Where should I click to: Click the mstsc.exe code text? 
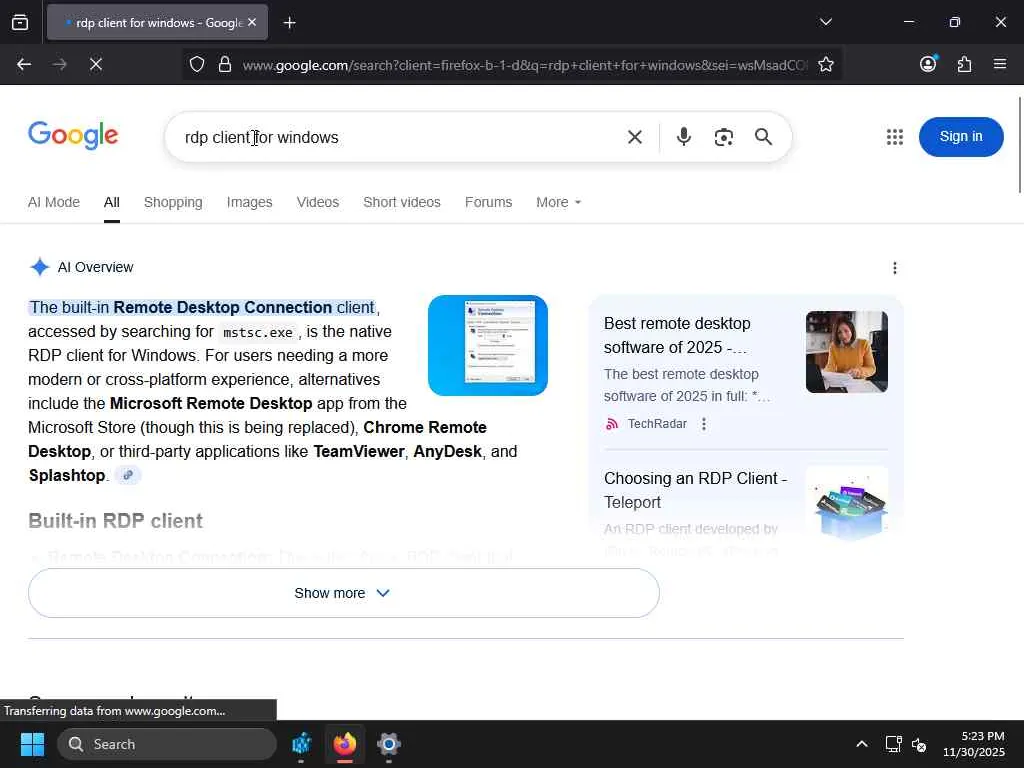(x=257, y=332)
